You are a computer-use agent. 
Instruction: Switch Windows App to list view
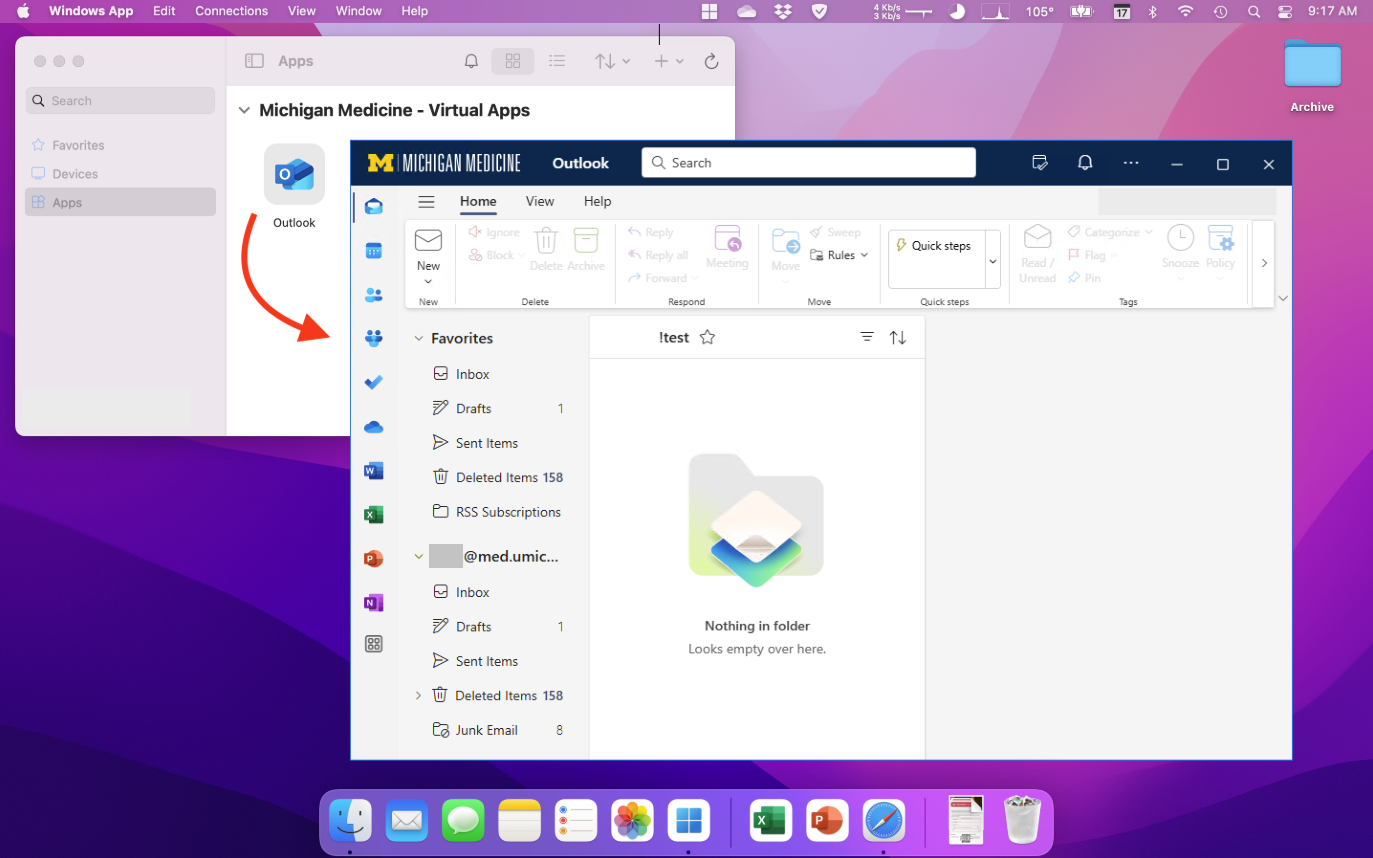click(x=557, y=61)
